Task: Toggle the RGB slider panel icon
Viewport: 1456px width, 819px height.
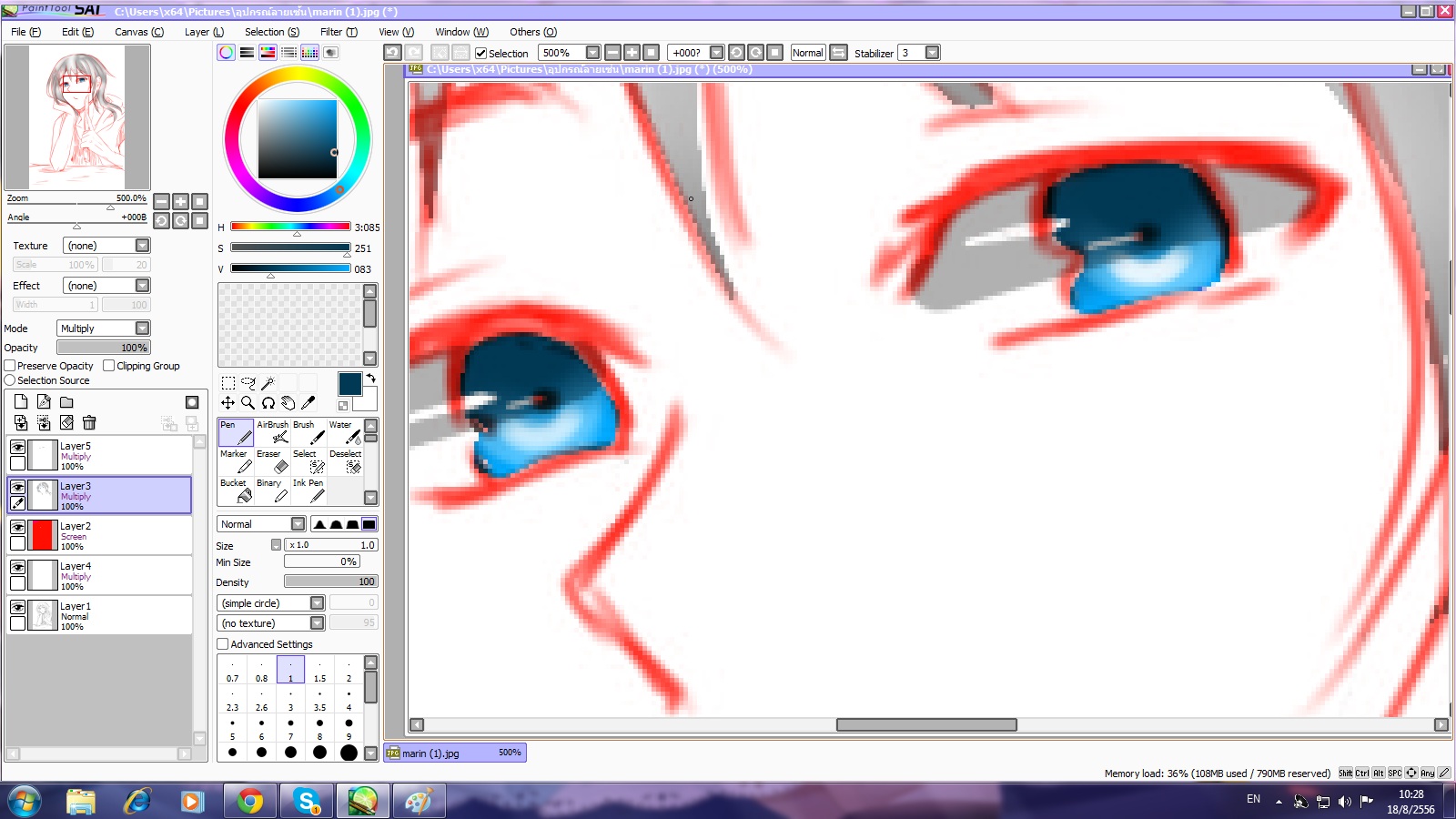Action: [x=247, y=53]
